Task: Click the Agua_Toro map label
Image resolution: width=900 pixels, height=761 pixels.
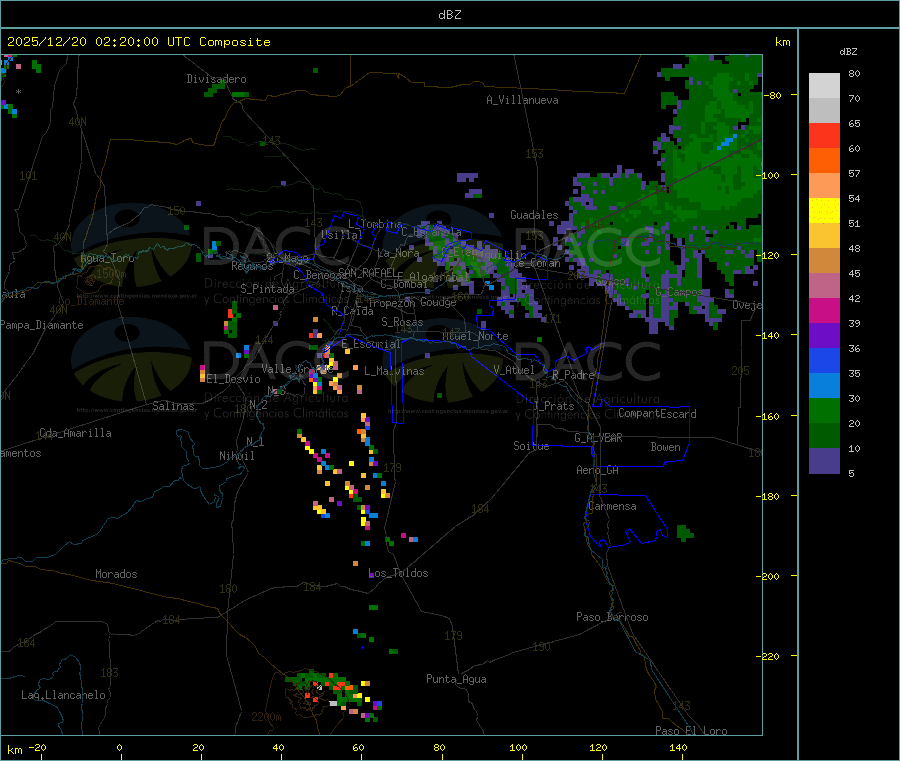Action: [x=107, y=258]
